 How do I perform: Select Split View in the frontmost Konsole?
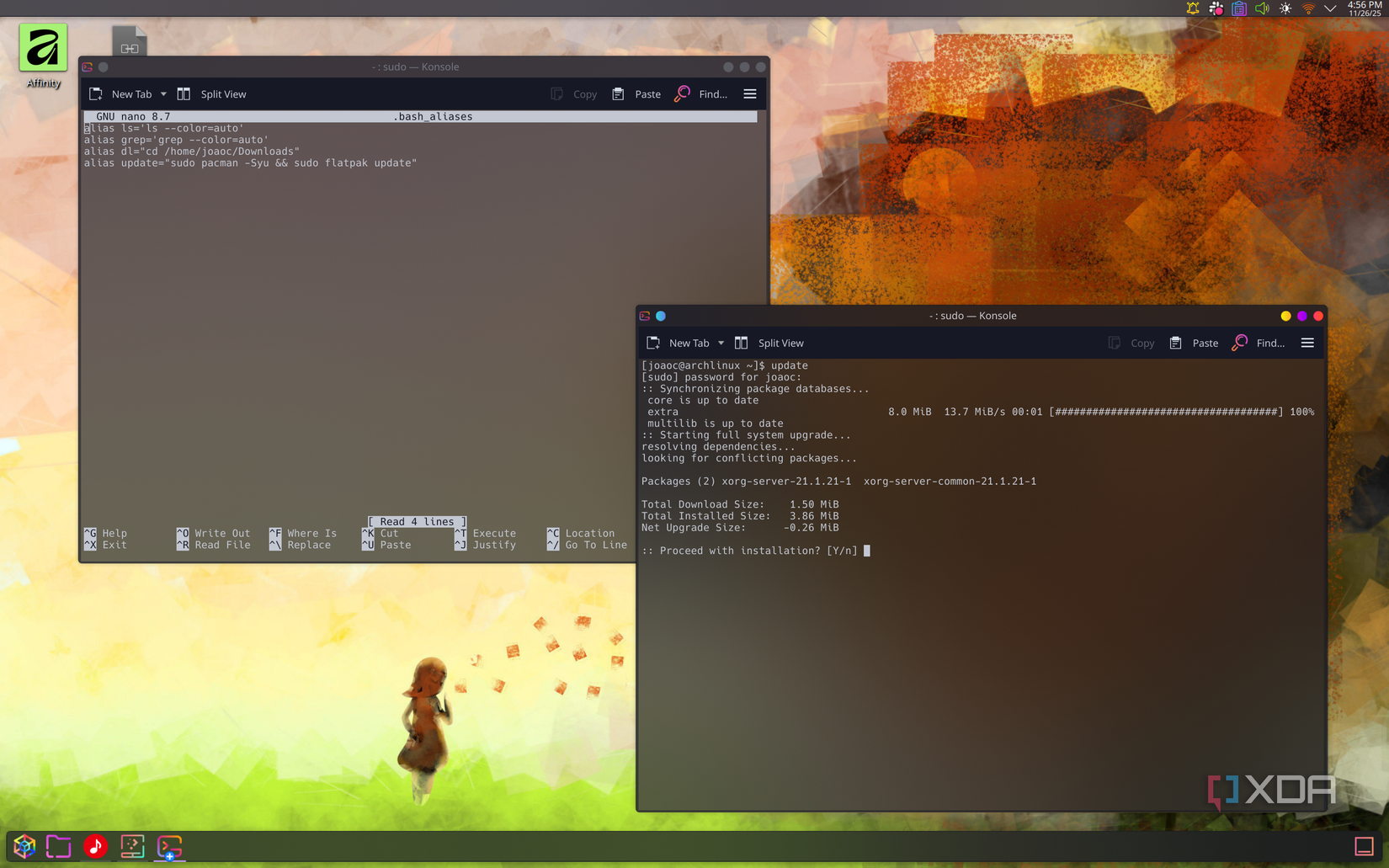[780, 343]
